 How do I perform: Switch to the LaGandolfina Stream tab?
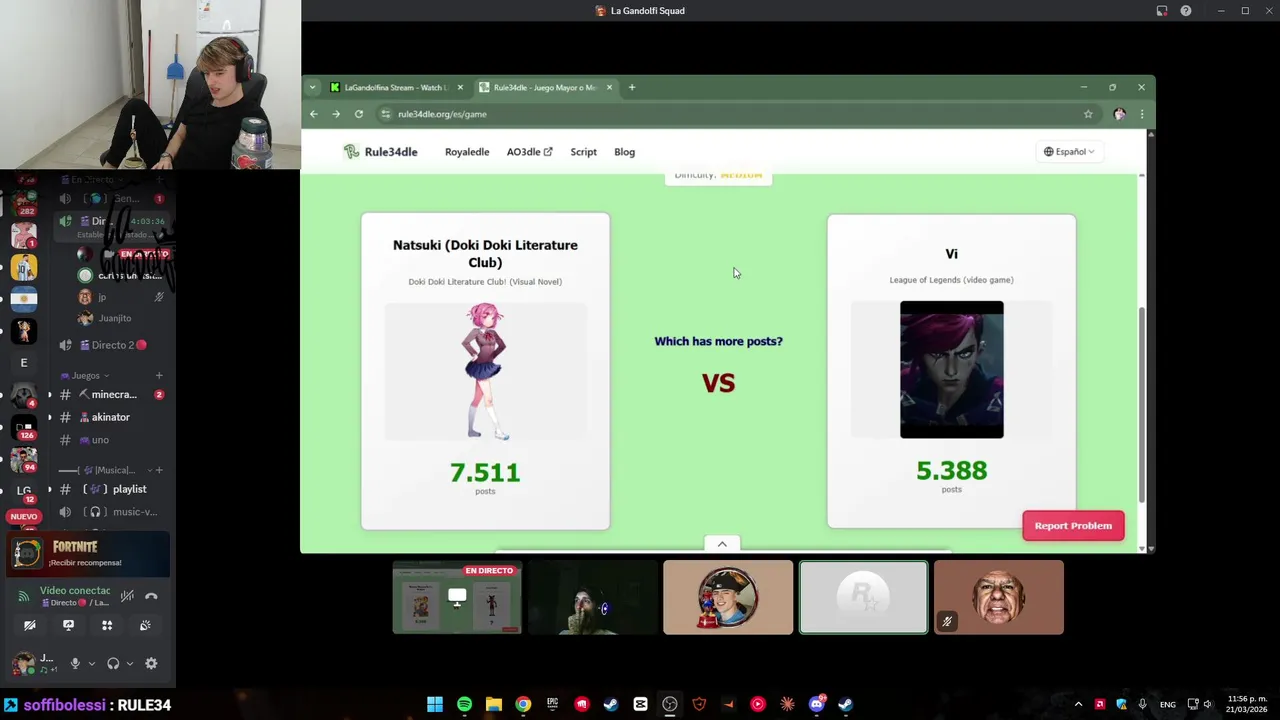pyautogui.click(x=397, y=87)
